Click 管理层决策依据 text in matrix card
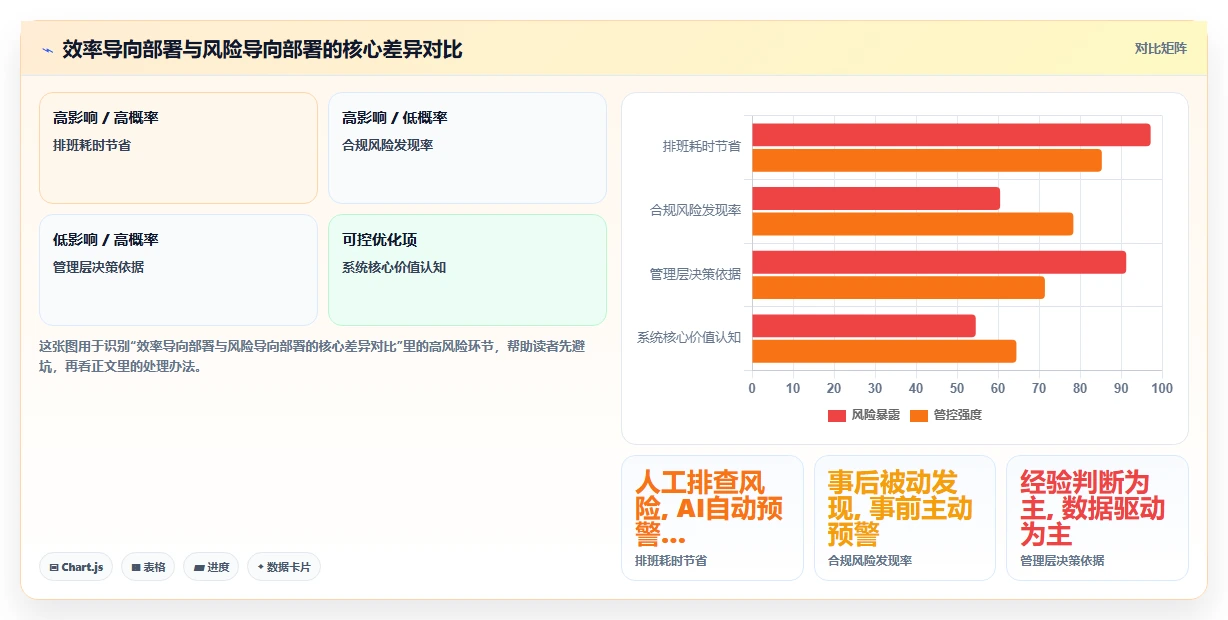Screen dimensions: 1228x620 click(99, 267)
